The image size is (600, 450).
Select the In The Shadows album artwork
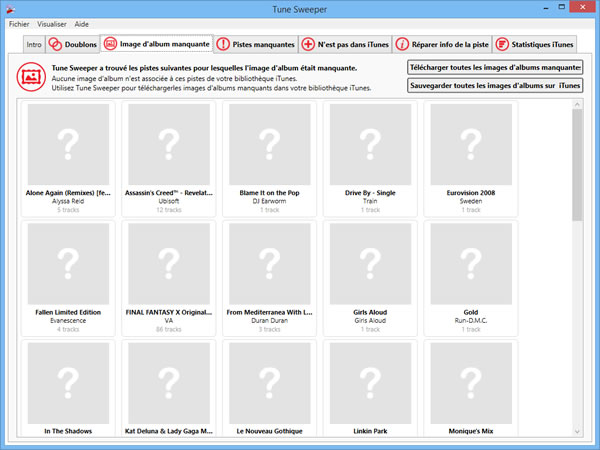[68, 383]
